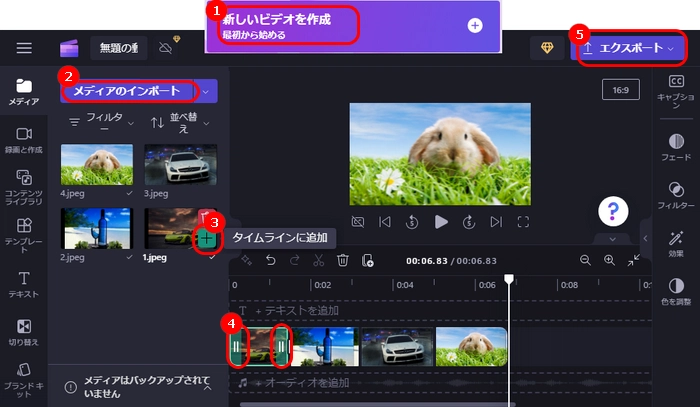This screenshot has width=700, height=407.
Task: Open the 効果 effects panel
Action: click(676, 244)
